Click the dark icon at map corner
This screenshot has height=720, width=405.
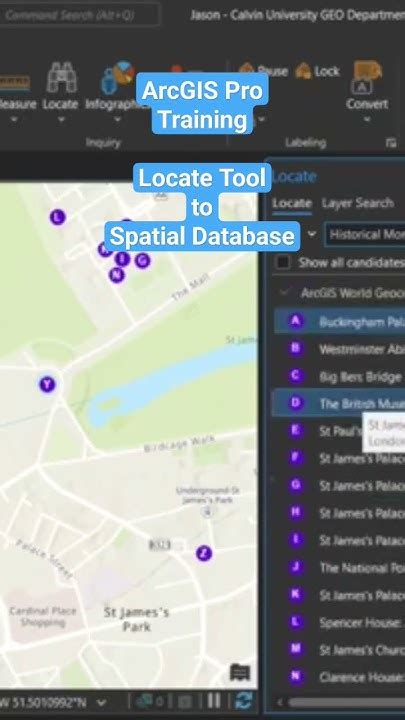pyautogui.click(x=240, y=673)
